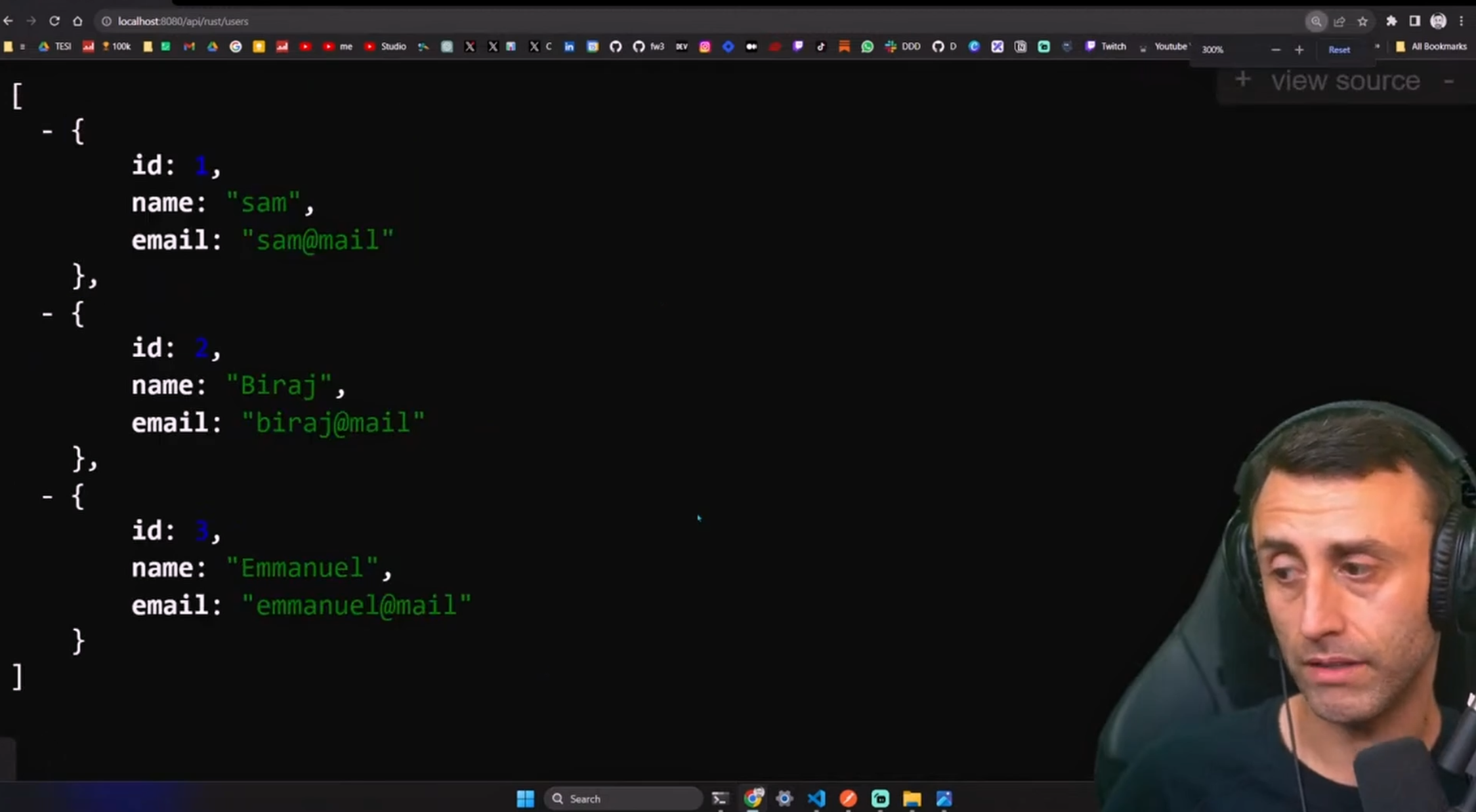Open the LinkedIn bookmark

pos(569,47)
